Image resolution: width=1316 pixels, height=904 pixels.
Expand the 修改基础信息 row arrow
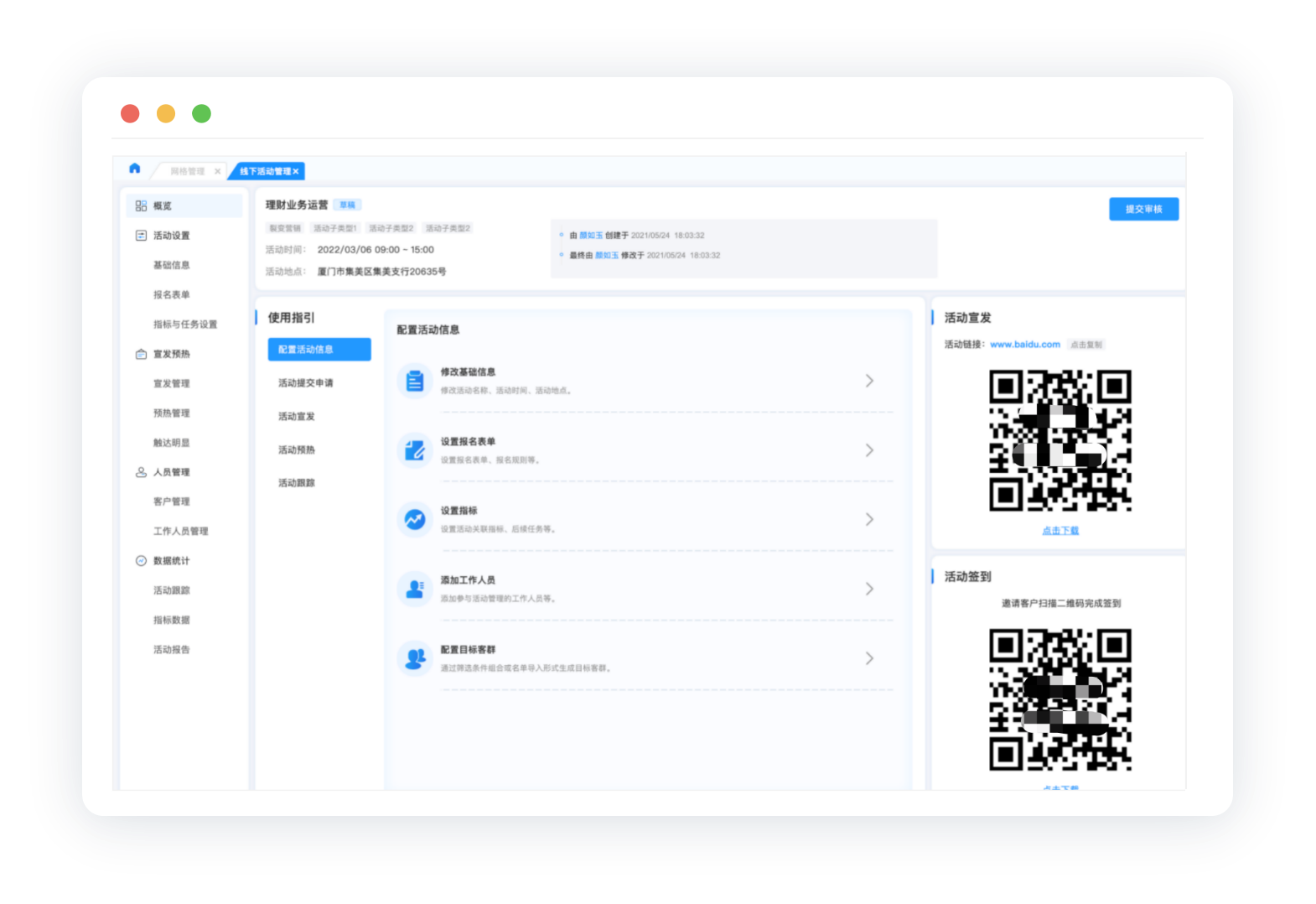click(869, 381)
